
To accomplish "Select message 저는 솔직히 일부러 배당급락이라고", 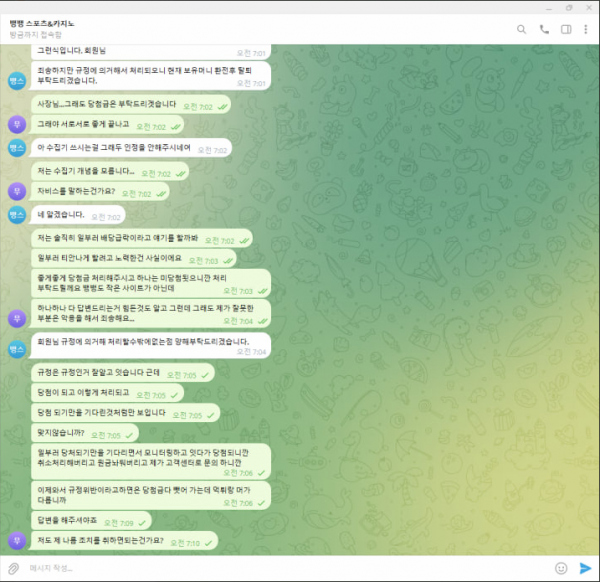I will point(142,238).
